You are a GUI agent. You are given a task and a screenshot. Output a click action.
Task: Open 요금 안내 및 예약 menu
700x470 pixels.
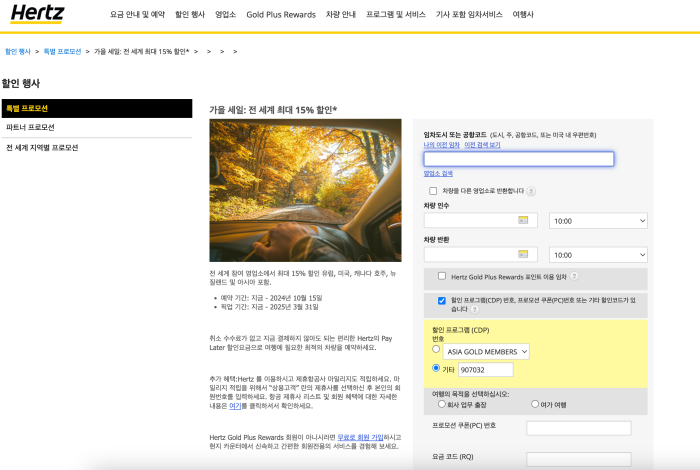[138, 14]
